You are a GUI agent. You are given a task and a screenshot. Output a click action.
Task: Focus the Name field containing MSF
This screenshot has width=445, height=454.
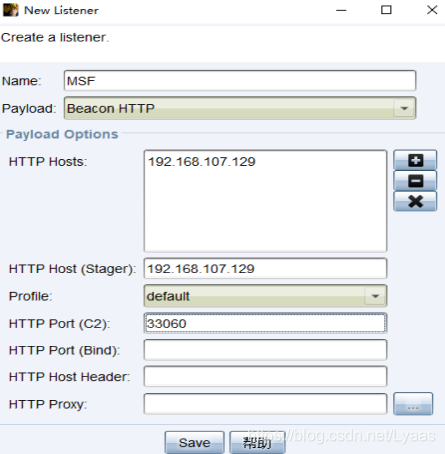click(240, 81)
